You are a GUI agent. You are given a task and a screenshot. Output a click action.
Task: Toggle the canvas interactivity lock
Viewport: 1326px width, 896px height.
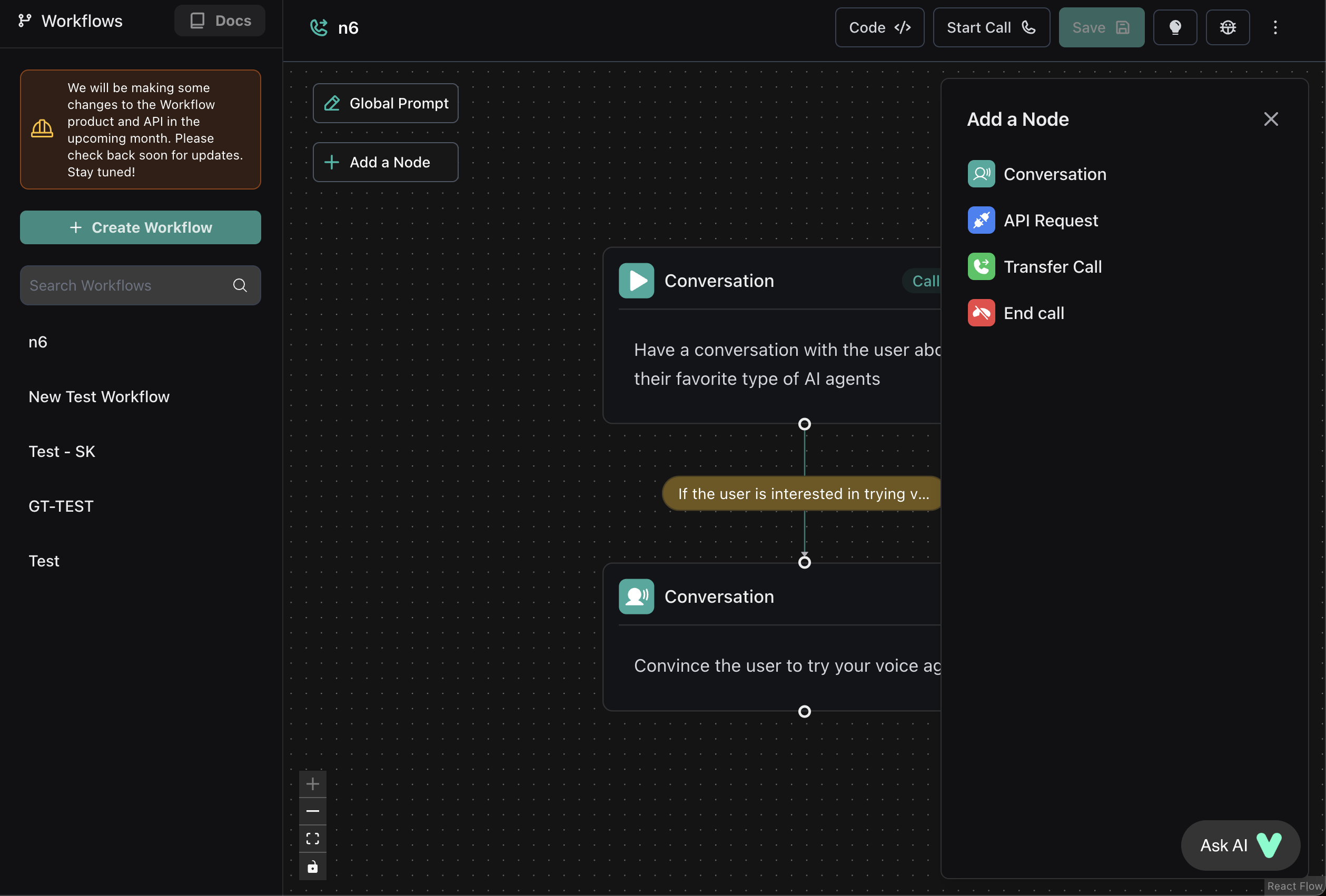pos(313,867)
